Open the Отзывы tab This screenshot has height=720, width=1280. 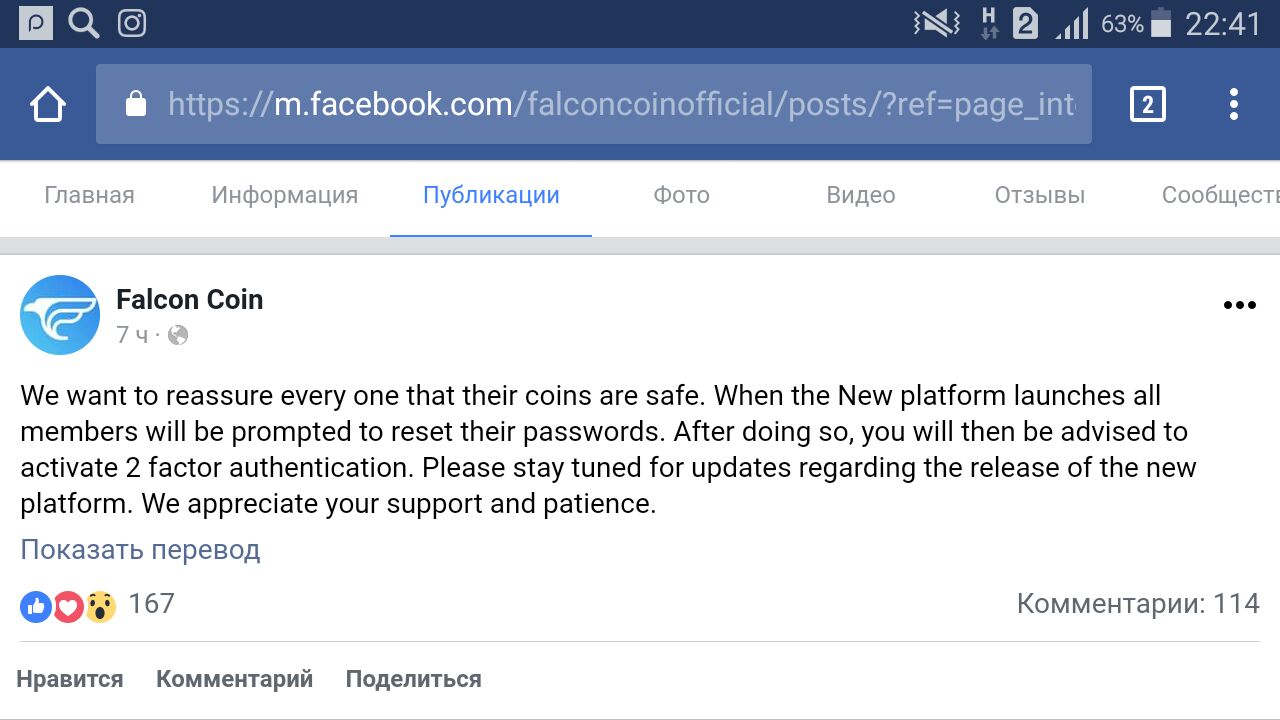click(1039, 195)
